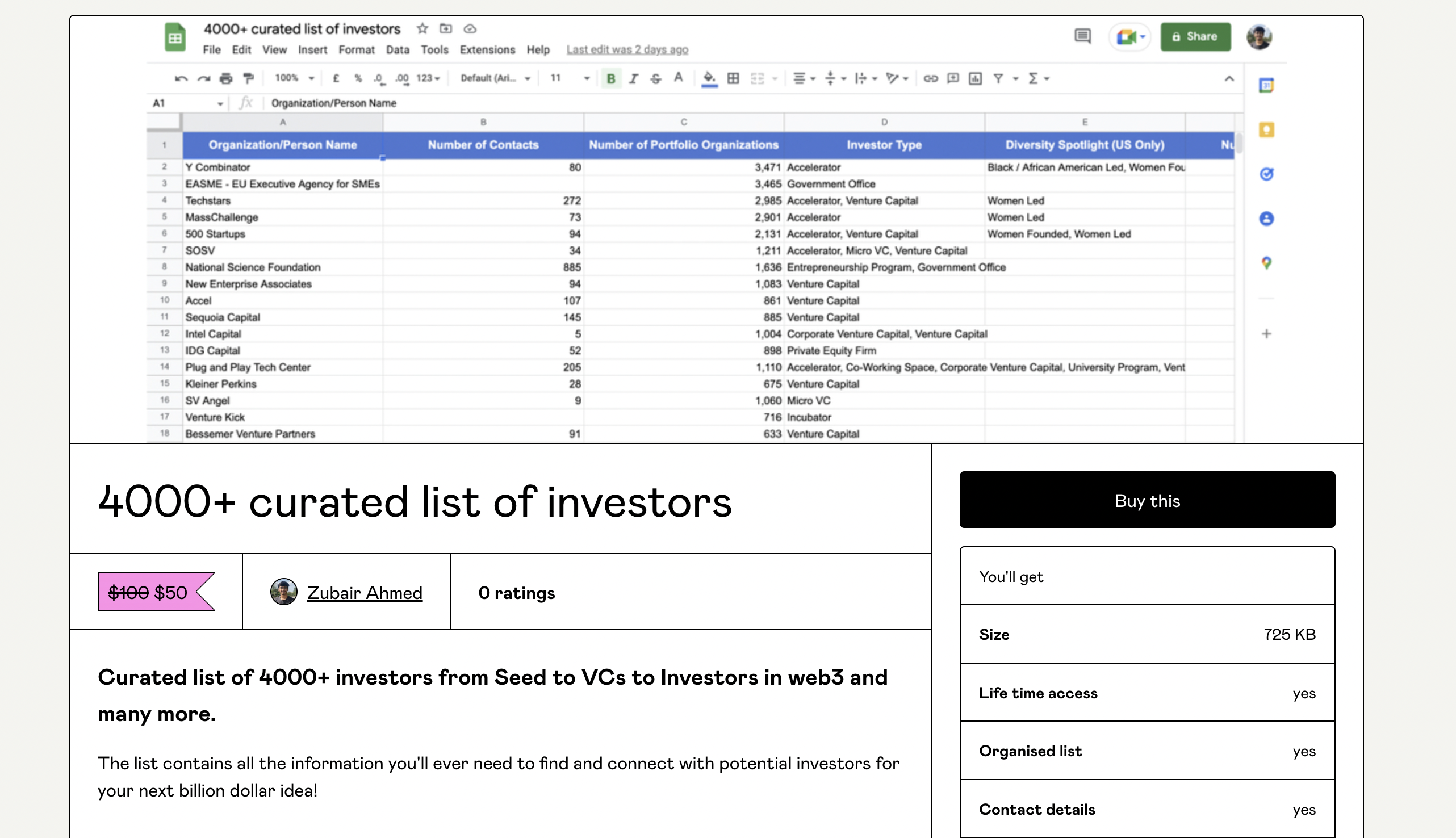Image resolution: width=1456 pixels, height=838 pixels.
Task: Click the redo arrow in toolbar
Action: (x=204, y=78)
